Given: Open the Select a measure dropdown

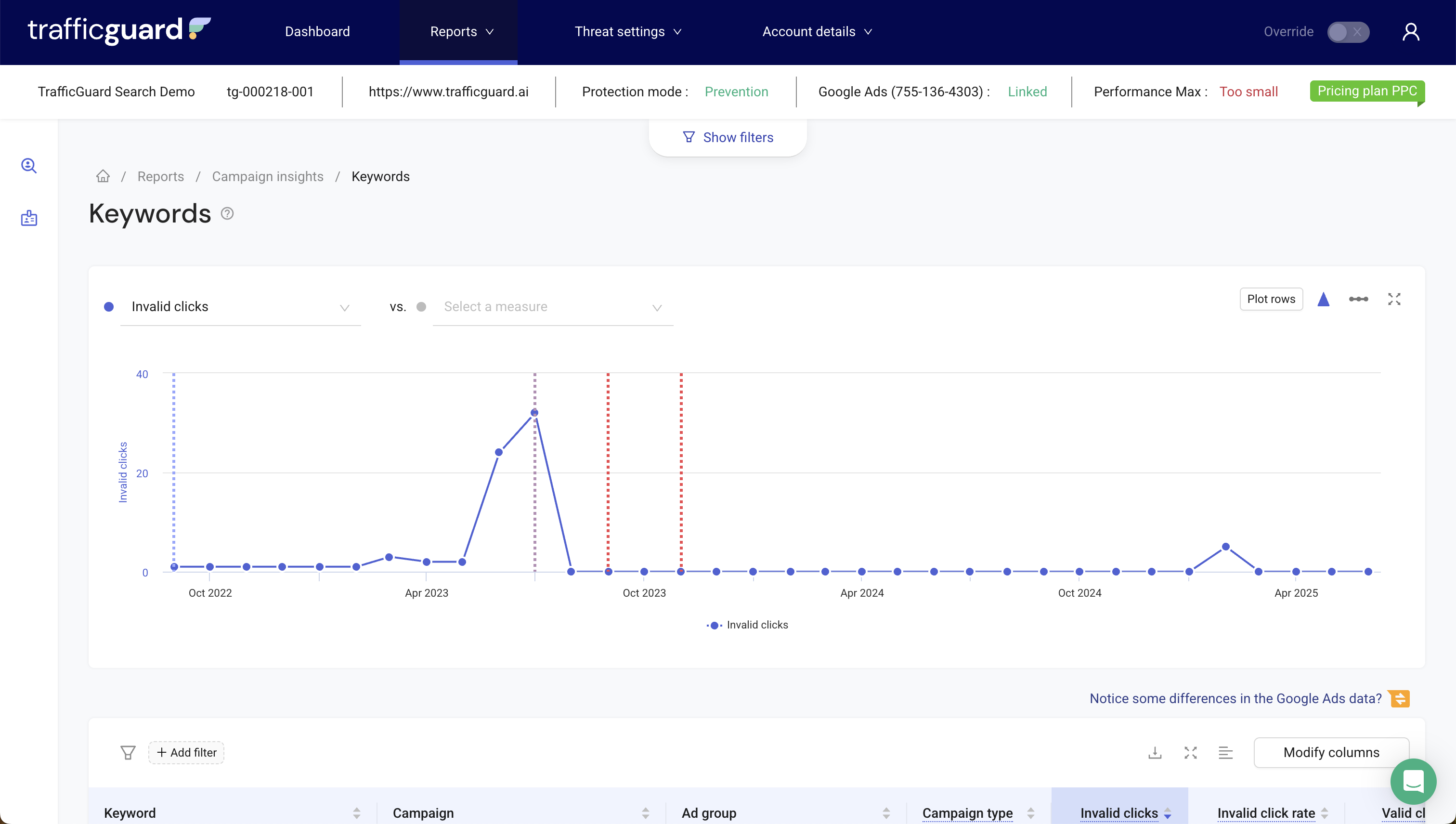Looking at the screenshot, I should (553, 307).
